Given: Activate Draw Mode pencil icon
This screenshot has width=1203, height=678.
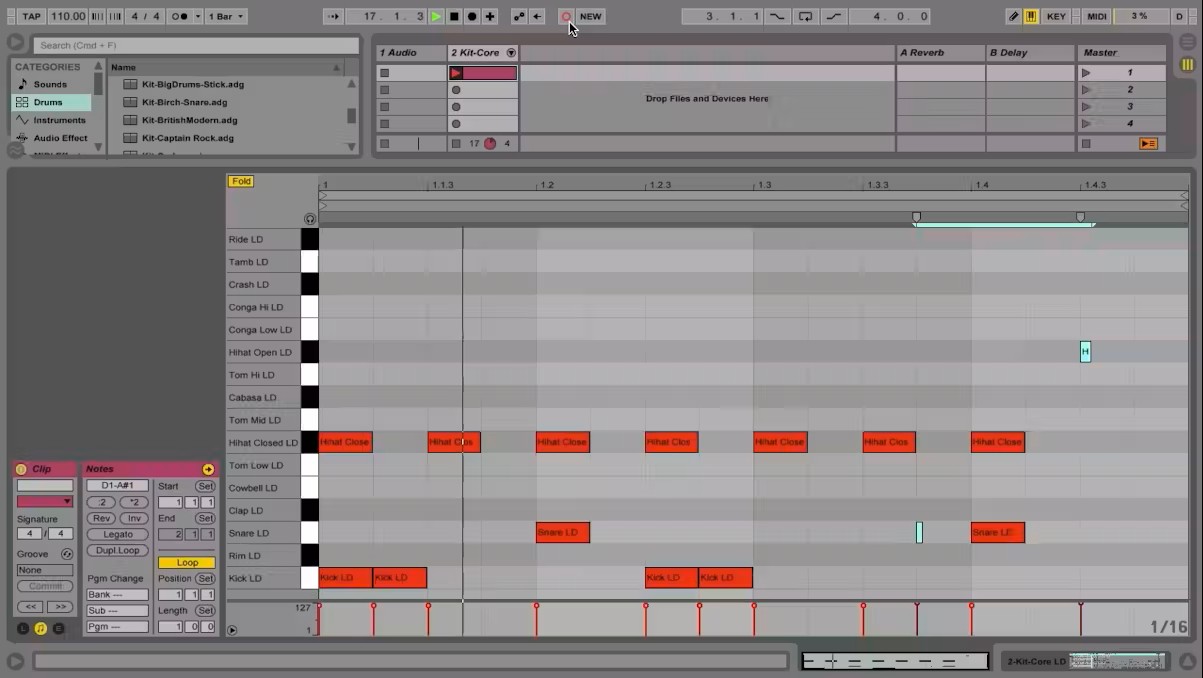Looking at the screenshot, I should tap(1013, 17).
